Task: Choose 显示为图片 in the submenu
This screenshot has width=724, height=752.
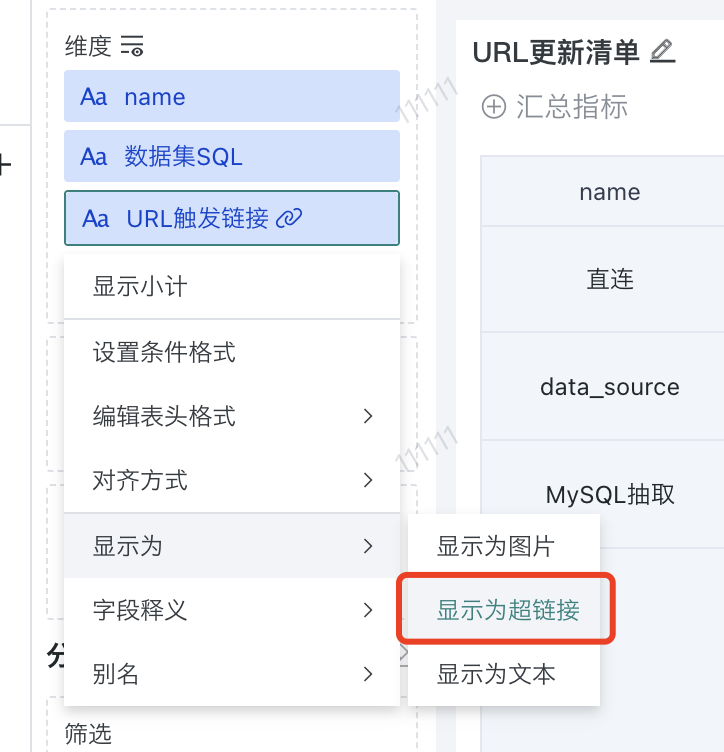Action: pos(495,546)
